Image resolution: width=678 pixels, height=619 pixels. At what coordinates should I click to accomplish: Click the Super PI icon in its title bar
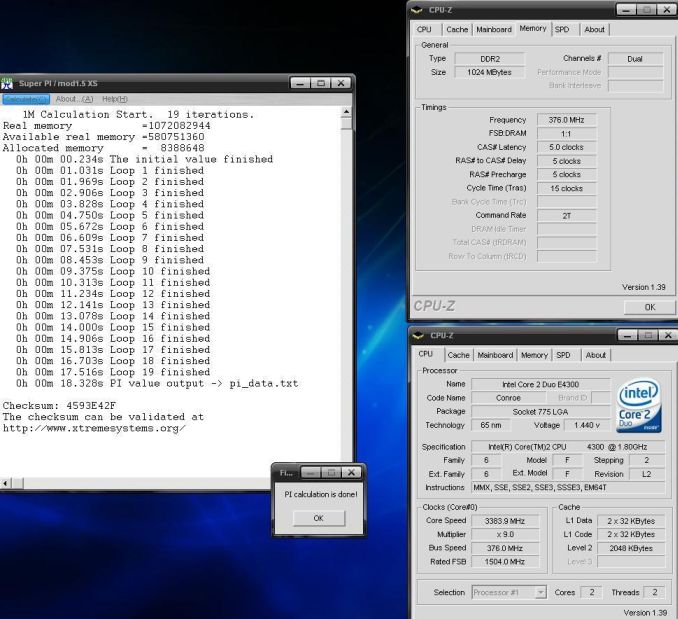pyautogui.click(x=9, y=83)
